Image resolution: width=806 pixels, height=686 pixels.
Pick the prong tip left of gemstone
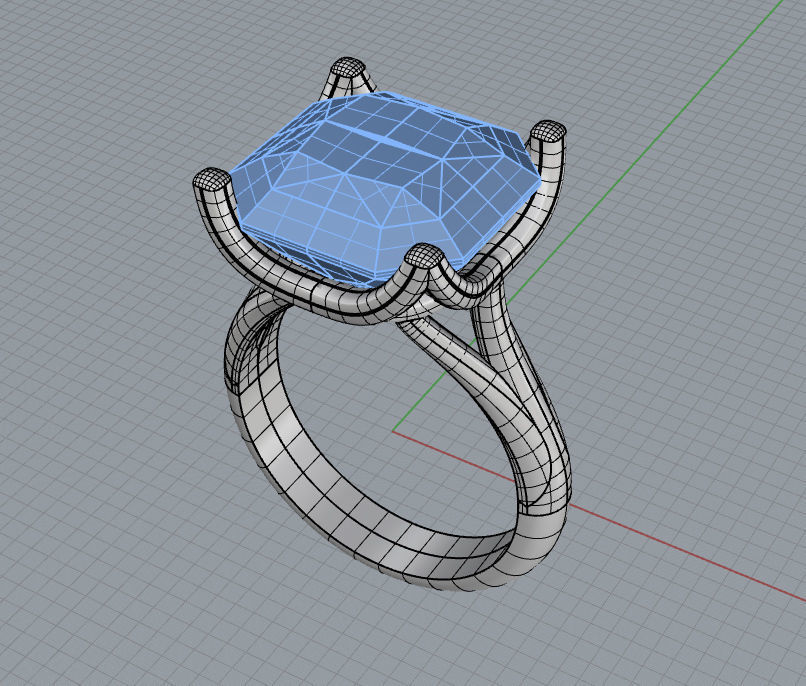[x=212, y=179]
